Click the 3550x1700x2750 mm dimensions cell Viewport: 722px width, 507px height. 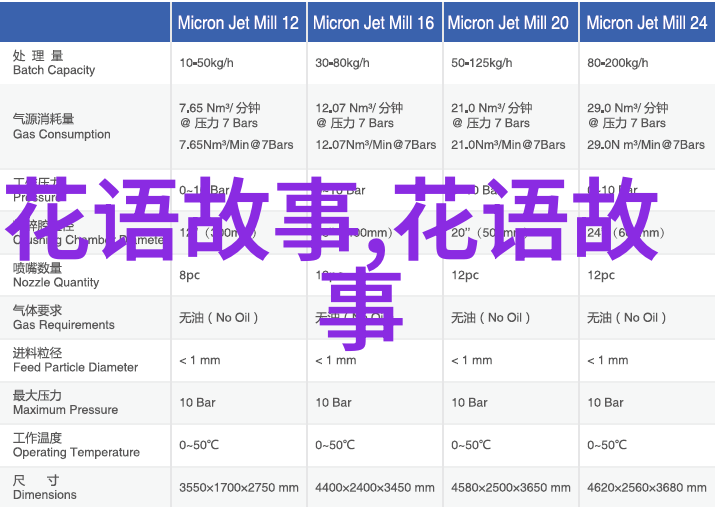[x=239, y=487]
